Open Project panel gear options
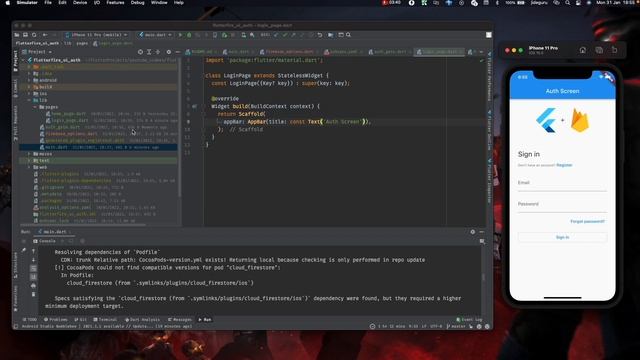 (169, 52)
